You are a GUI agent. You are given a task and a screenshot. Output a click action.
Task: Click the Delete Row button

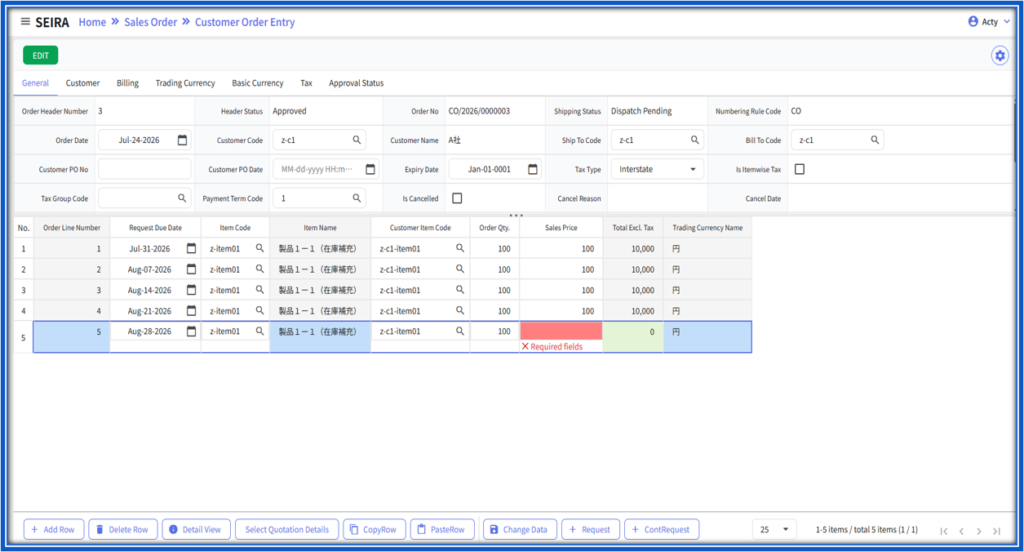(123, 529)
